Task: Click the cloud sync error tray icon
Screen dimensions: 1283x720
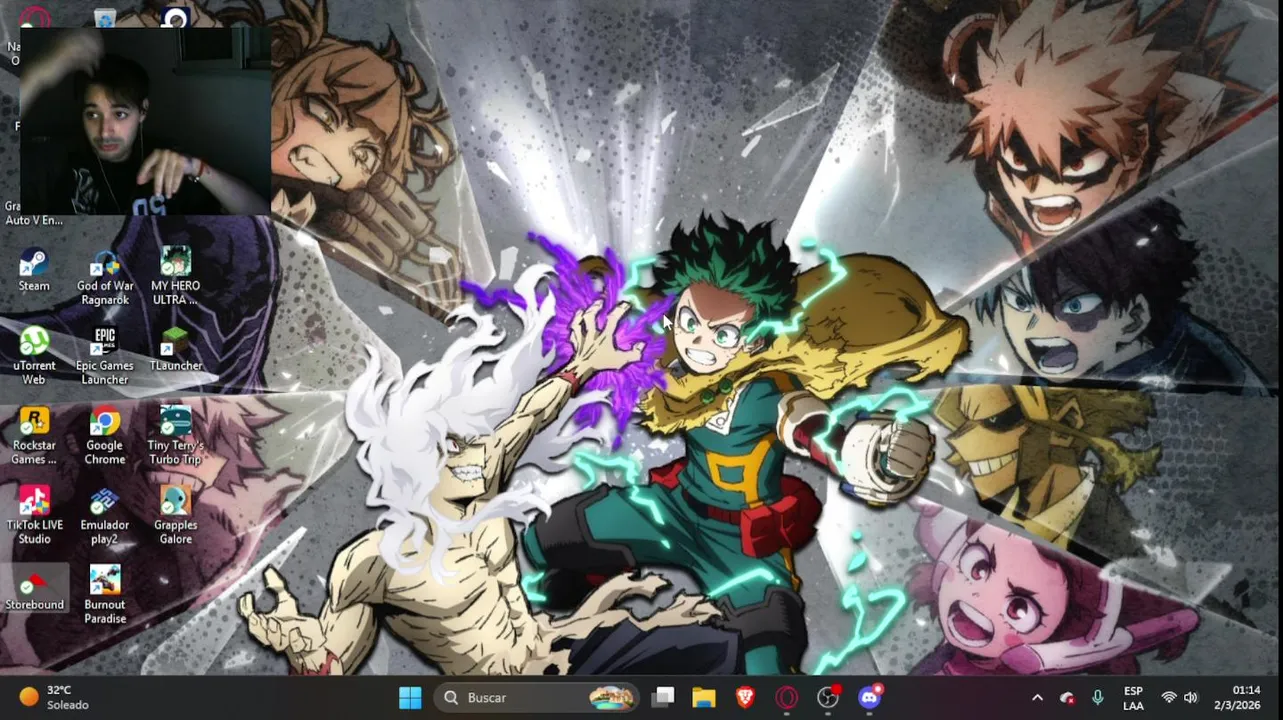Action: coord(1067,698)
